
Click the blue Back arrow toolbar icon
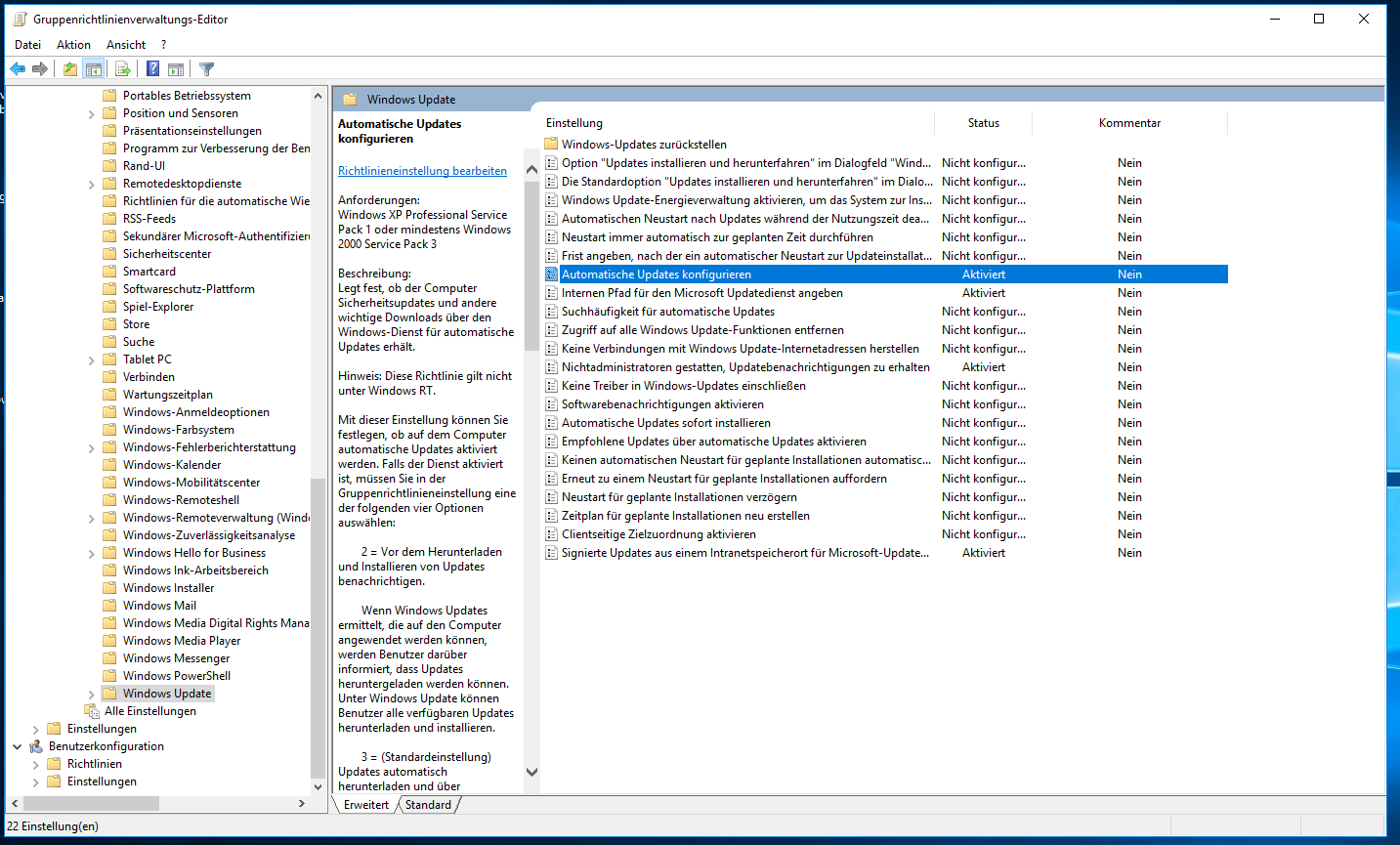tap(18, 69)
